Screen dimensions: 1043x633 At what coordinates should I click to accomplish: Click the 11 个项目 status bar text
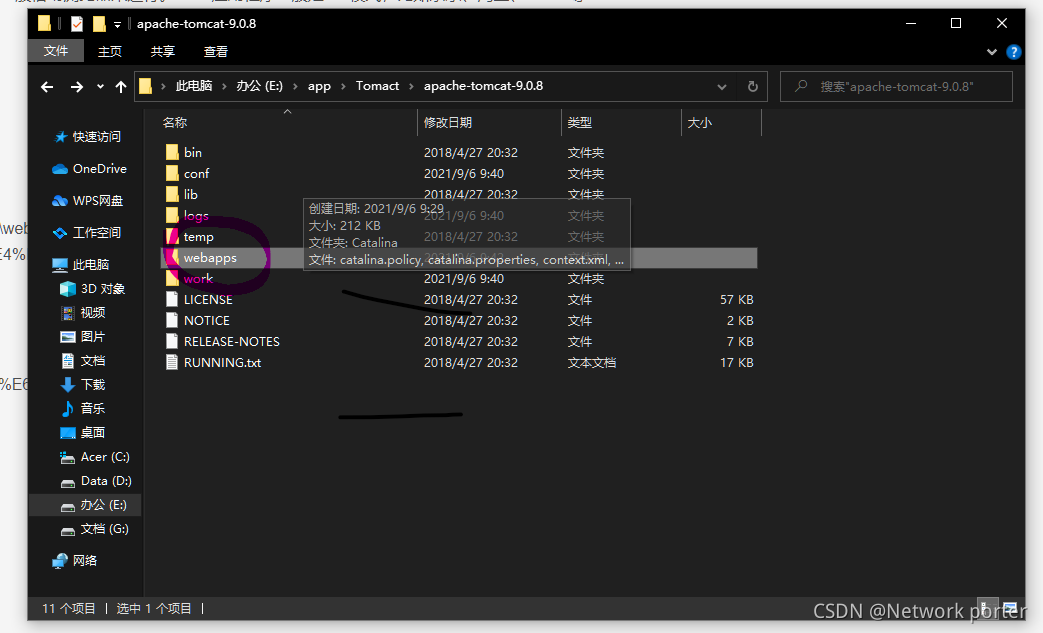[69, 608]
